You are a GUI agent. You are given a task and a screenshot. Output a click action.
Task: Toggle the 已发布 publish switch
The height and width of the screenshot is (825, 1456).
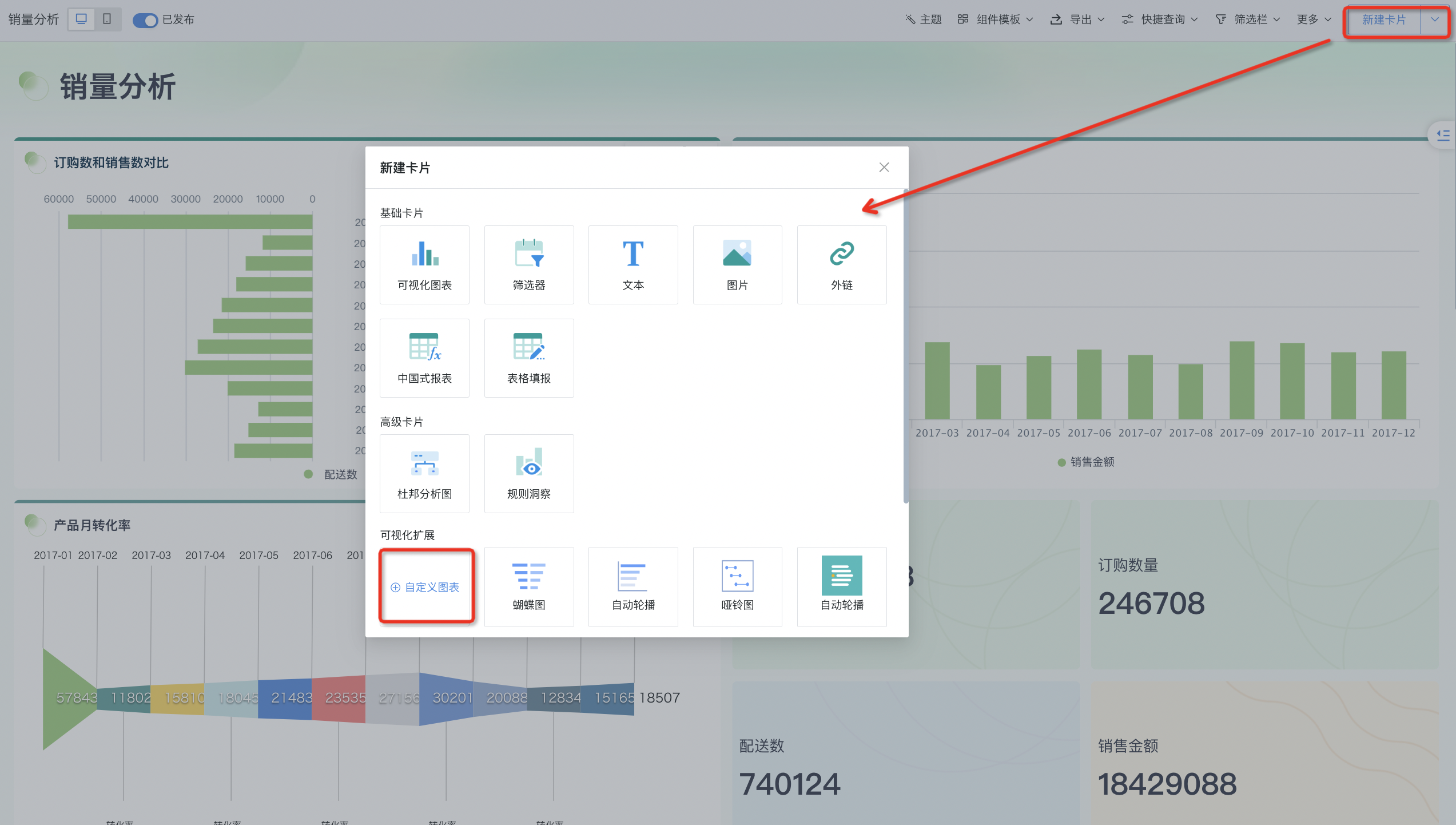[x=145, y=20]
